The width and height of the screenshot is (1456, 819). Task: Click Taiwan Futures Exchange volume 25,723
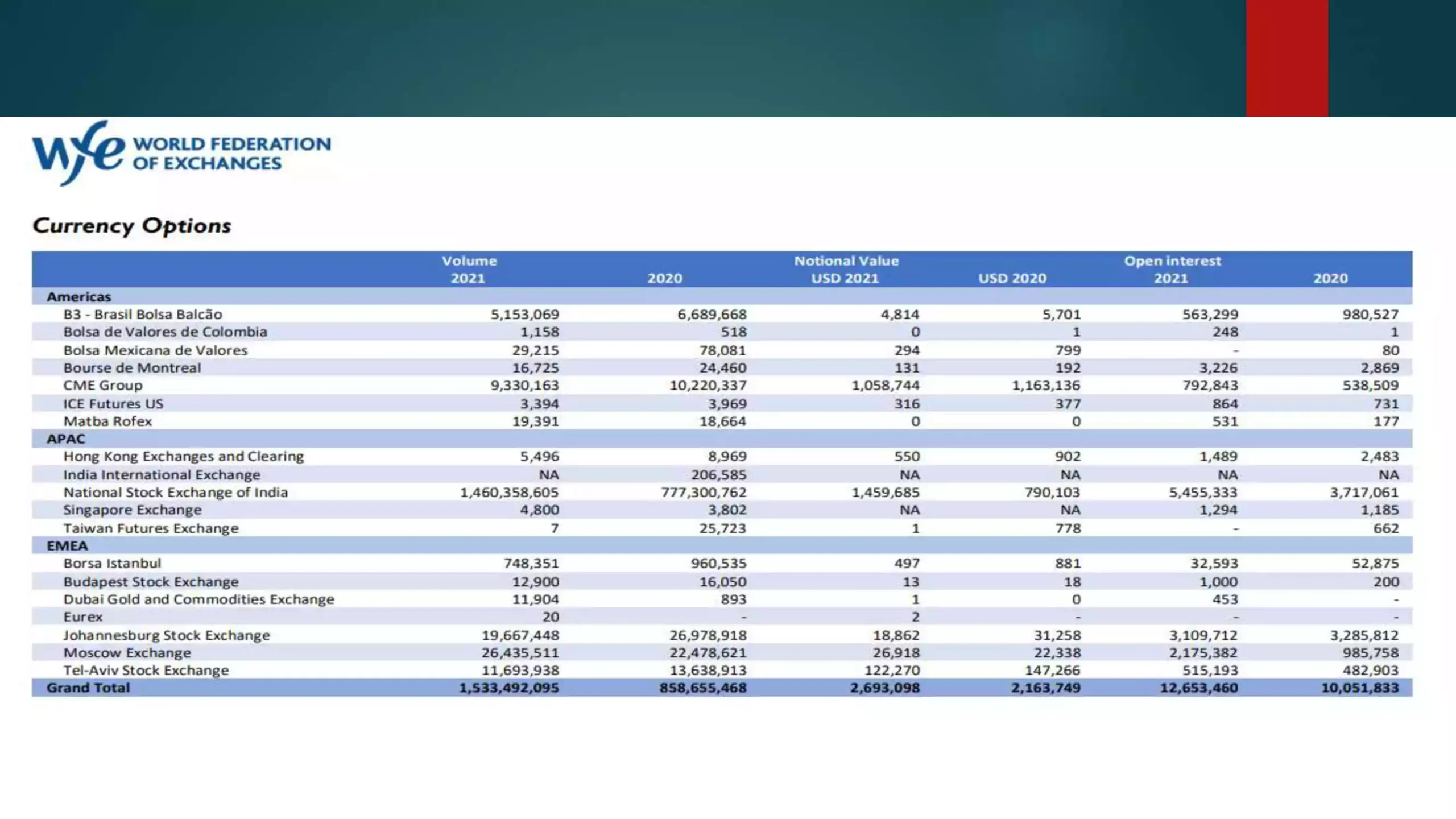coord(722,528)
